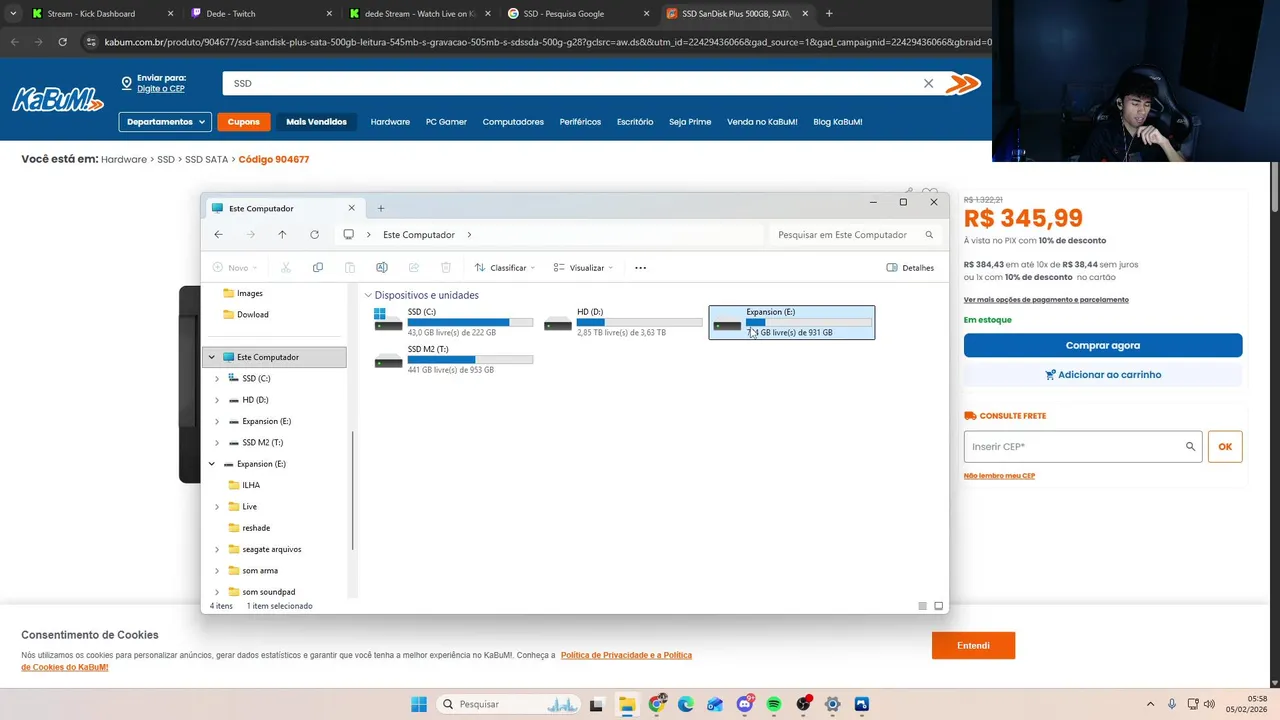The width and height of the screenshot is (1280, 720).
Task: Open OBS Studio from the taskbar
Action: [803, 704]
